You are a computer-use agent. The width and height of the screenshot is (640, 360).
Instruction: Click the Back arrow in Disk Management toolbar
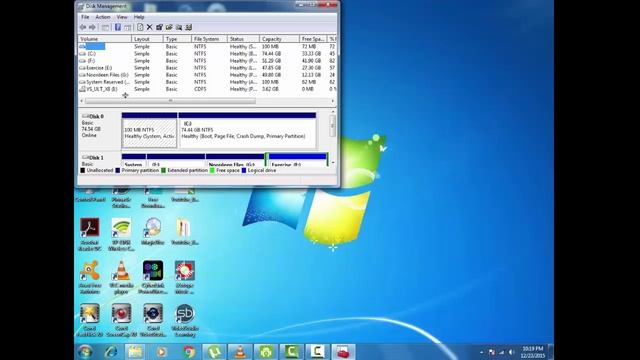point(83,27)
